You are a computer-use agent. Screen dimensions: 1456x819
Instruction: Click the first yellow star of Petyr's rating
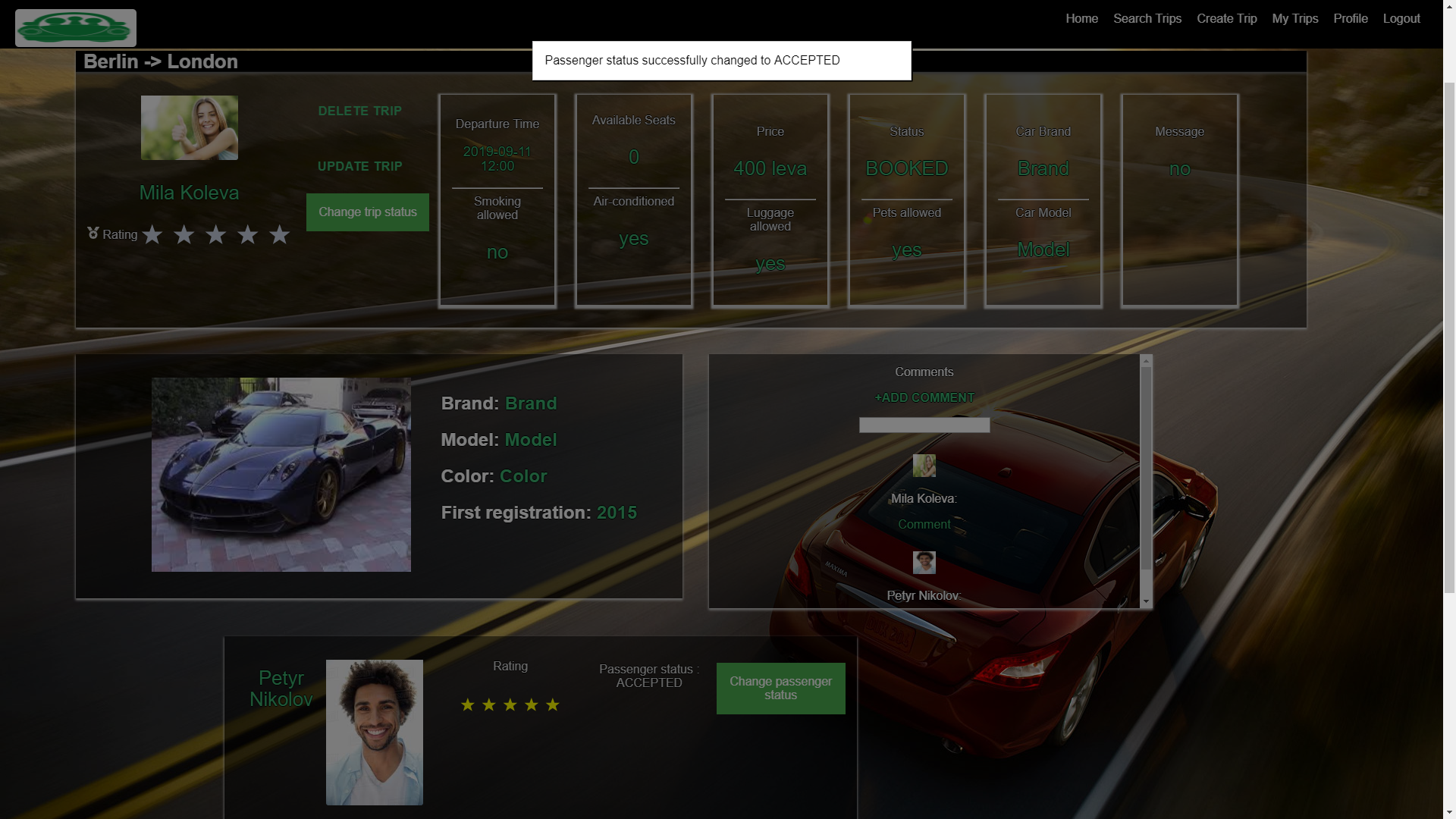pos(468,705)
